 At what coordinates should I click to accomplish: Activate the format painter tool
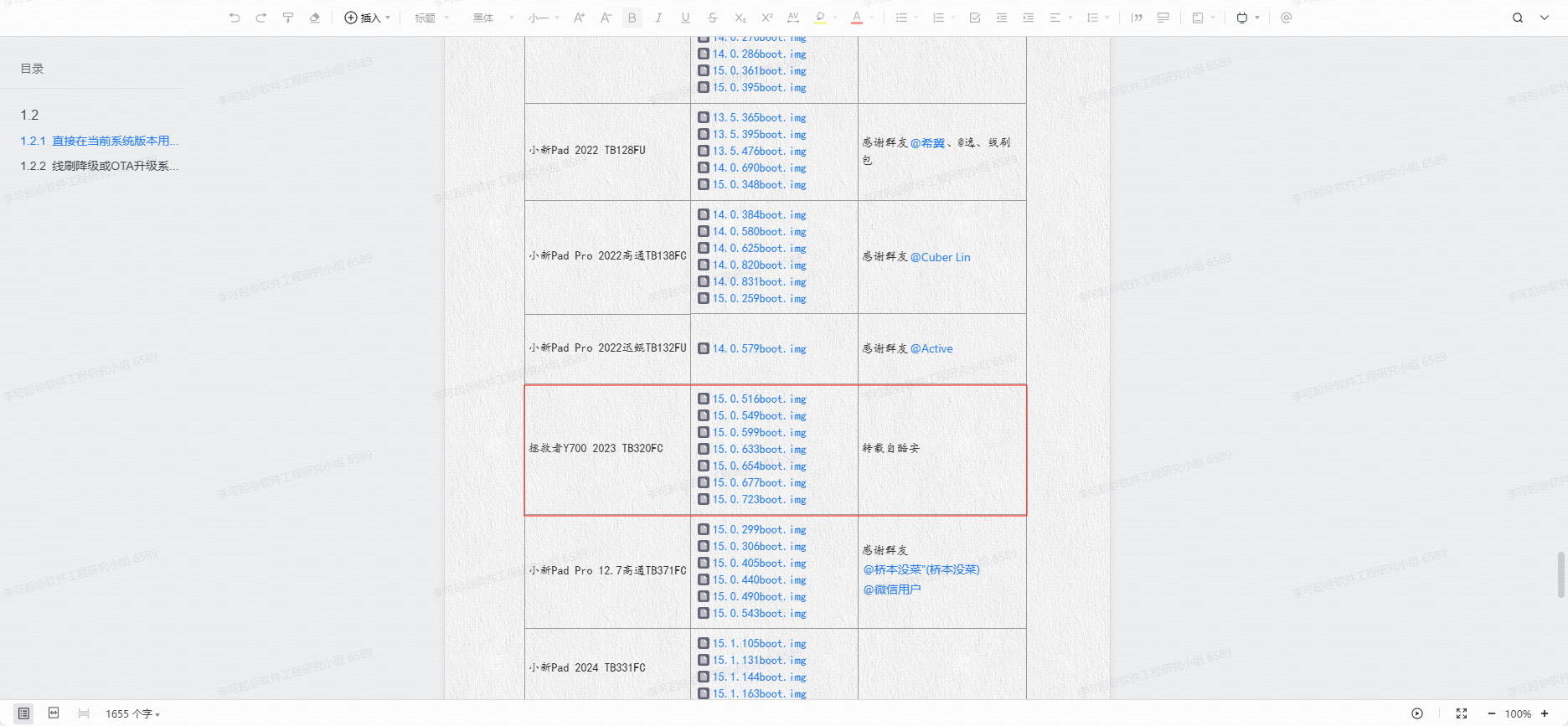[x=288, y=18]
